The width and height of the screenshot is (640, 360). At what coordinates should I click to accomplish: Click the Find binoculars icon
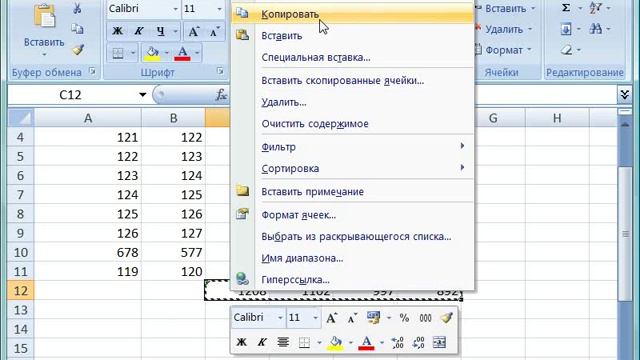click(596, 29)
